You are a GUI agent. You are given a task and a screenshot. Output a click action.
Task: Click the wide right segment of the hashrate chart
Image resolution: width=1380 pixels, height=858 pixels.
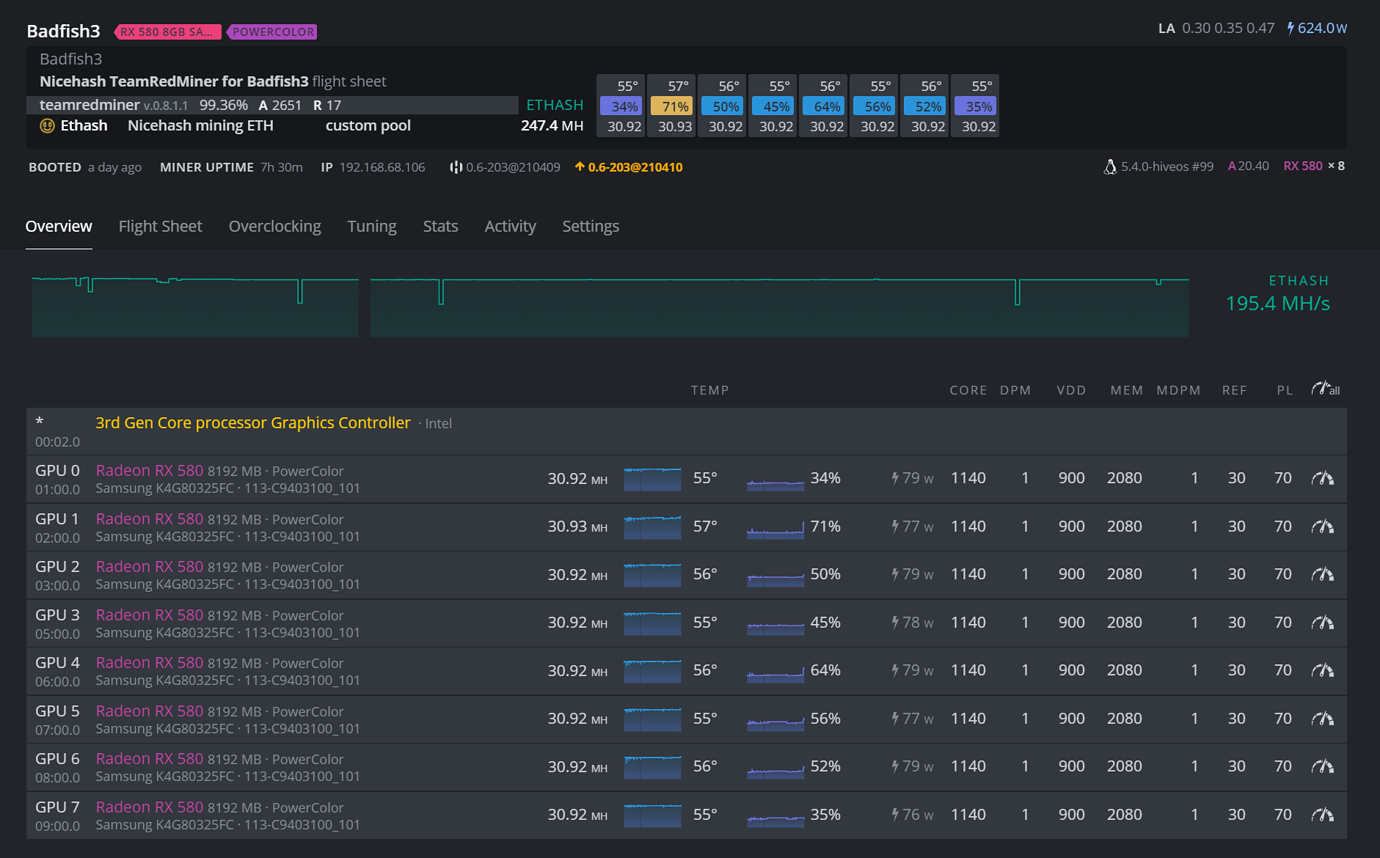coord(780,306)
